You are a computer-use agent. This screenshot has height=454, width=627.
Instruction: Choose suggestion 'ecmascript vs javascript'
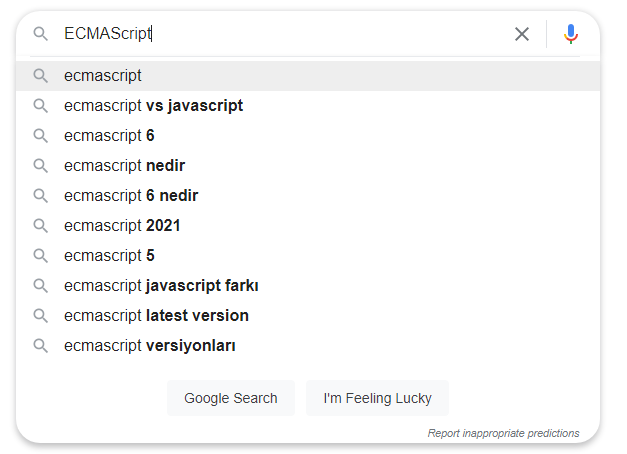point(308,106)
